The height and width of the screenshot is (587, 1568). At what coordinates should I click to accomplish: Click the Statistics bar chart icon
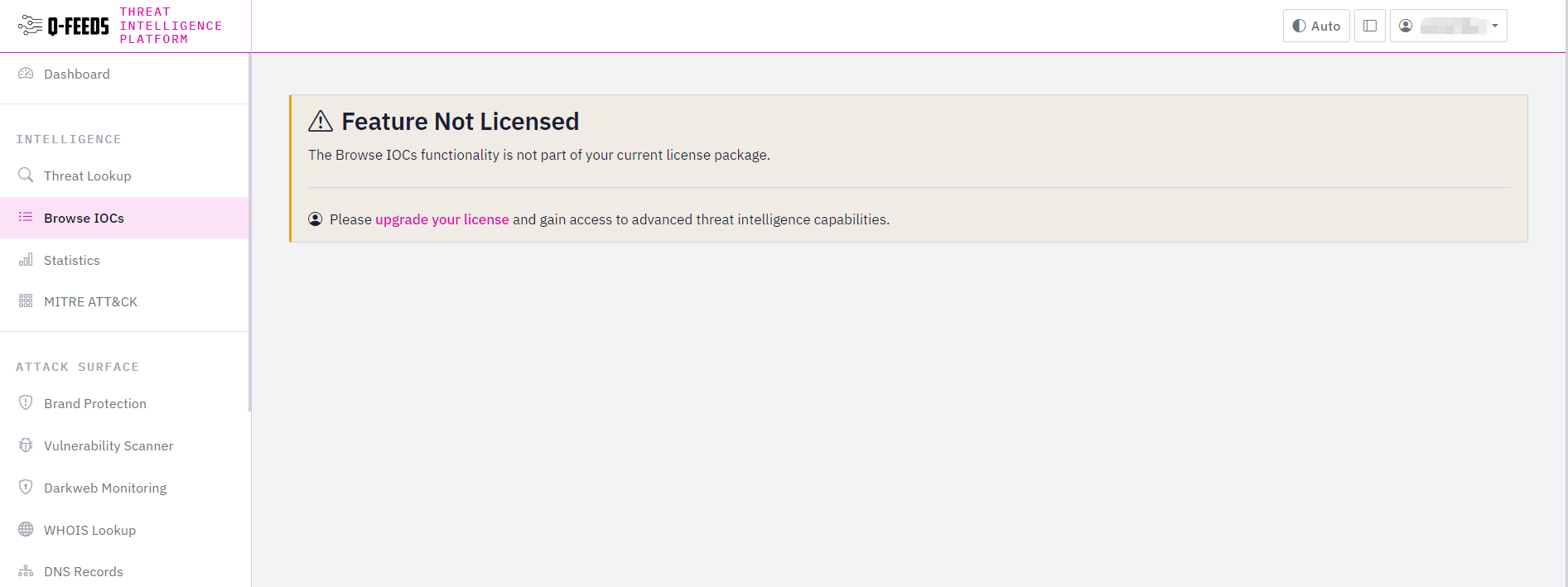click(26, 259)
